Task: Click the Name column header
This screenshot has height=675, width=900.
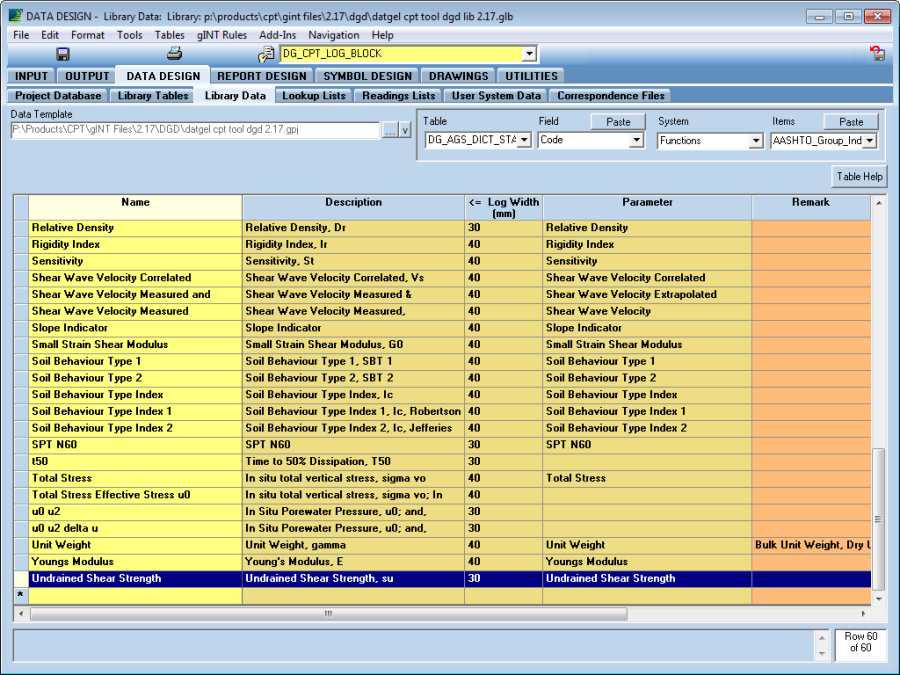Action: click(135, 202)
